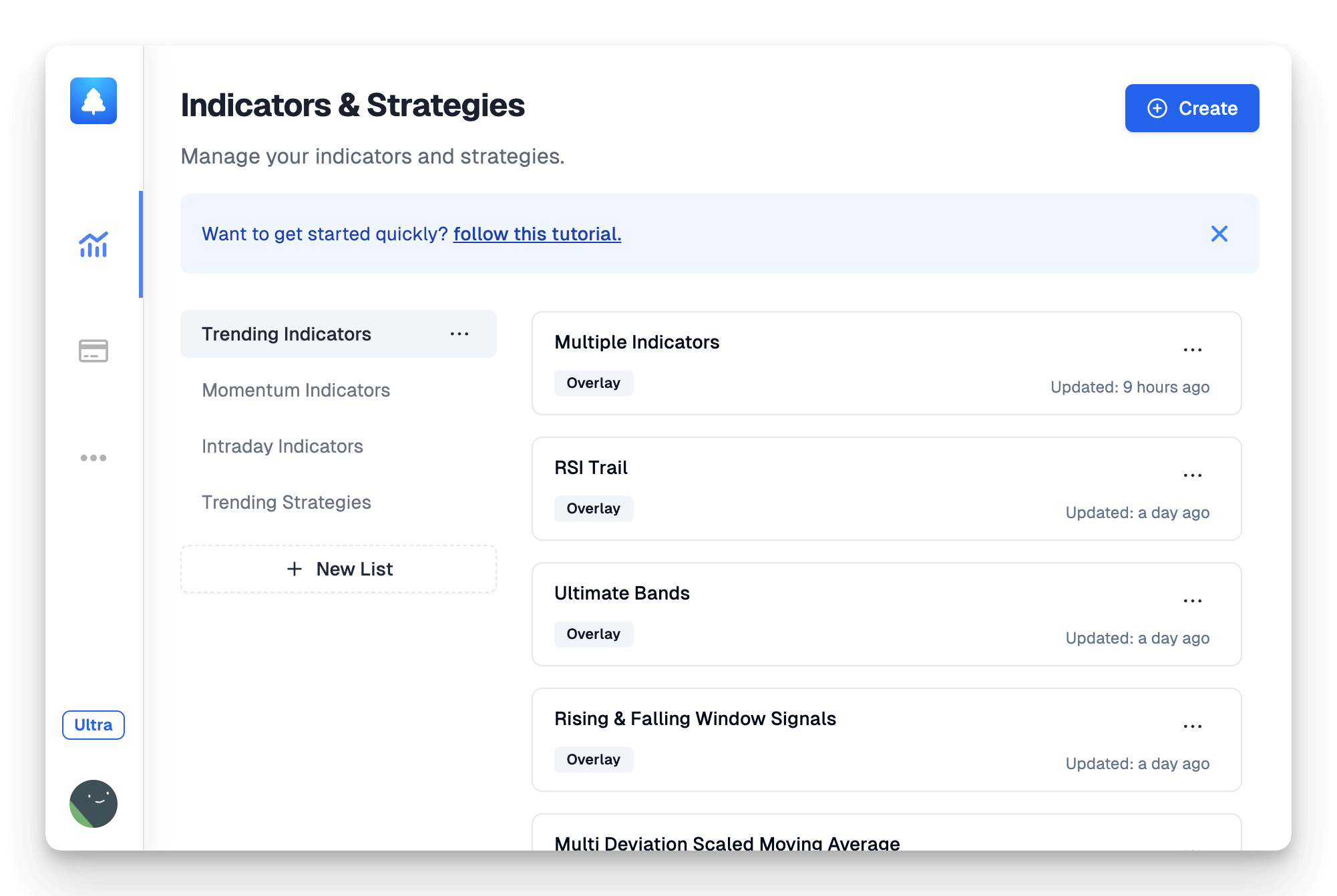Click the analytics/indicators sidebar icon
The width and height of the screenshot is (1337, 896).
tap(93, 243)
